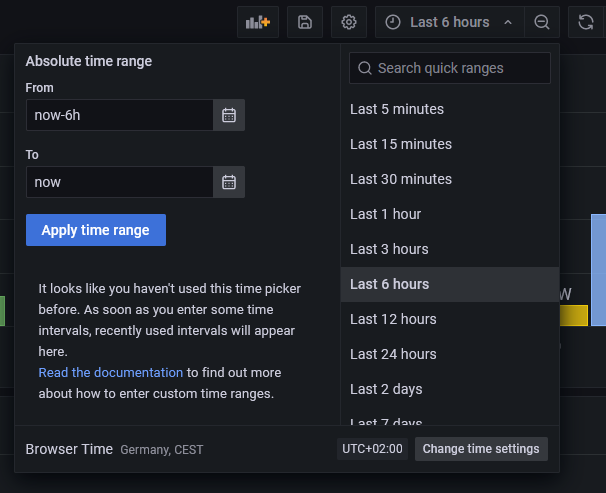This screenshot has height=493, width=606.
Task: Choose the Last 24 hours range
Action: [x=393, y=354]
